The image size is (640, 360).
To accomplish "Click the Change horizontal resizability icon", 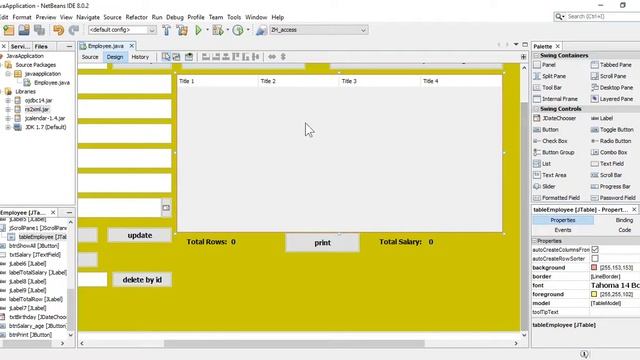I will pyautogui.click(x=272, y=57).
